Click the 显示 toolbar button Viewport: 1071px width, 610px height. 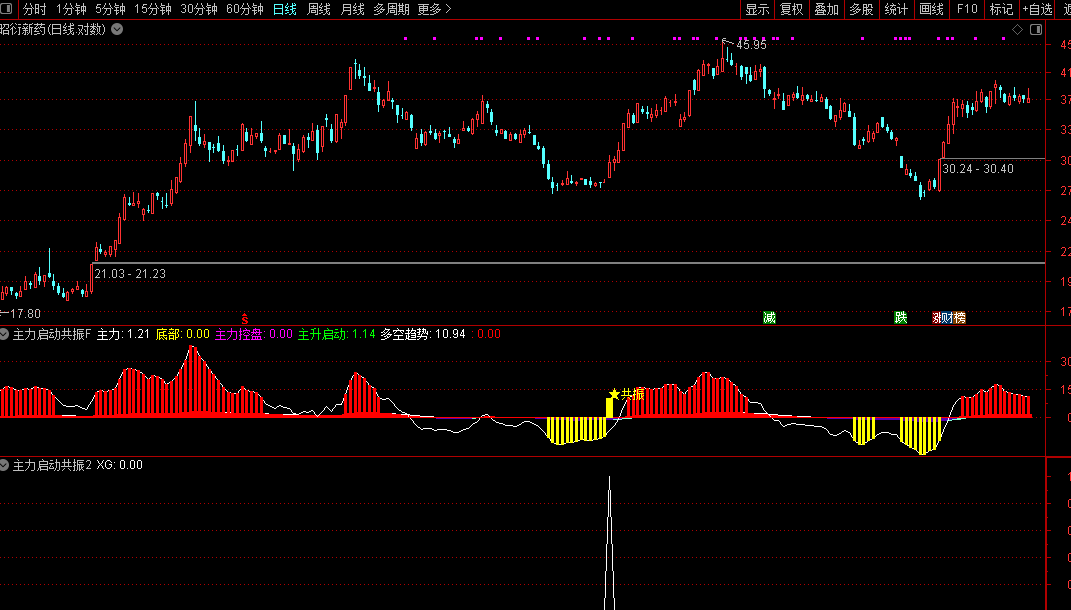pos(757,9)
